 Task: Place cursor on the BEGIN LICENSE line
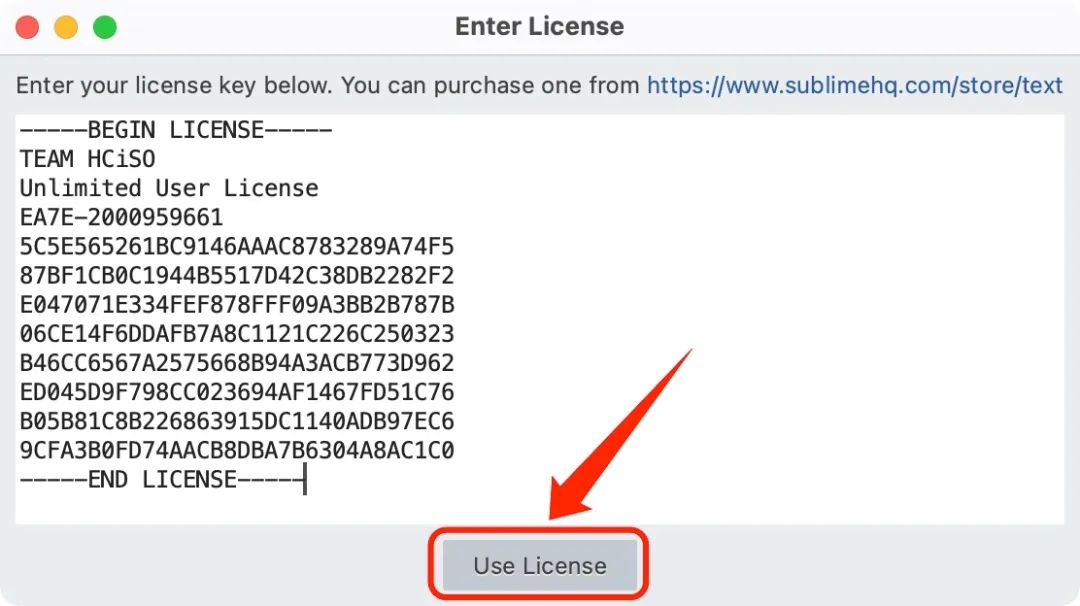pos(176,129)
